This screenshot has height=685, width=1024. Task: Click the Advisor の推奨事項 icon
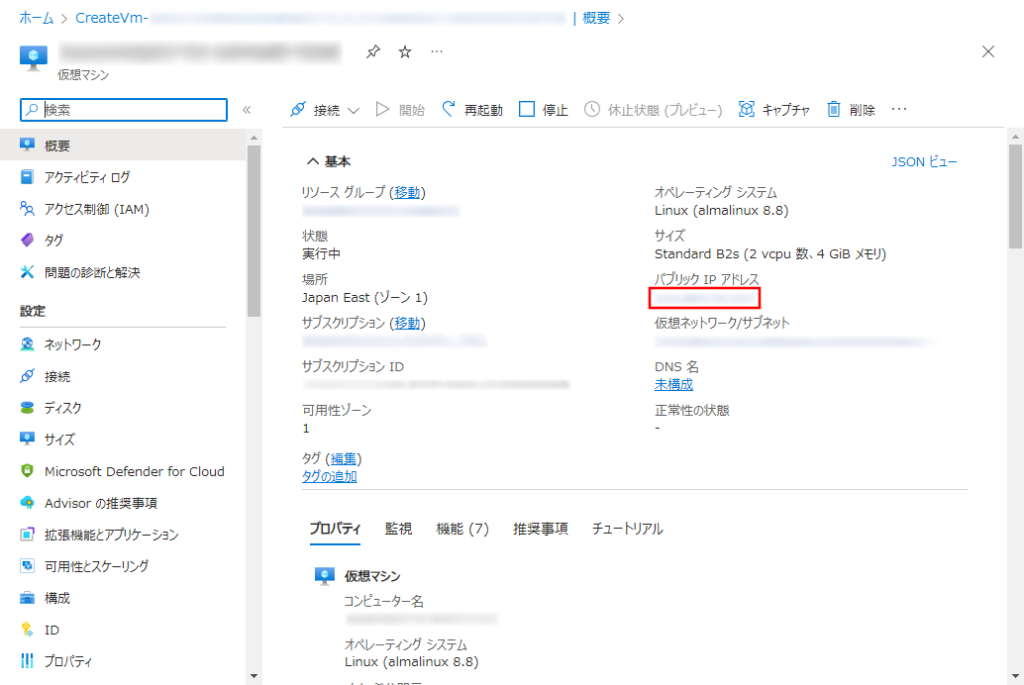pyautogui.click(x=27, y=503)
